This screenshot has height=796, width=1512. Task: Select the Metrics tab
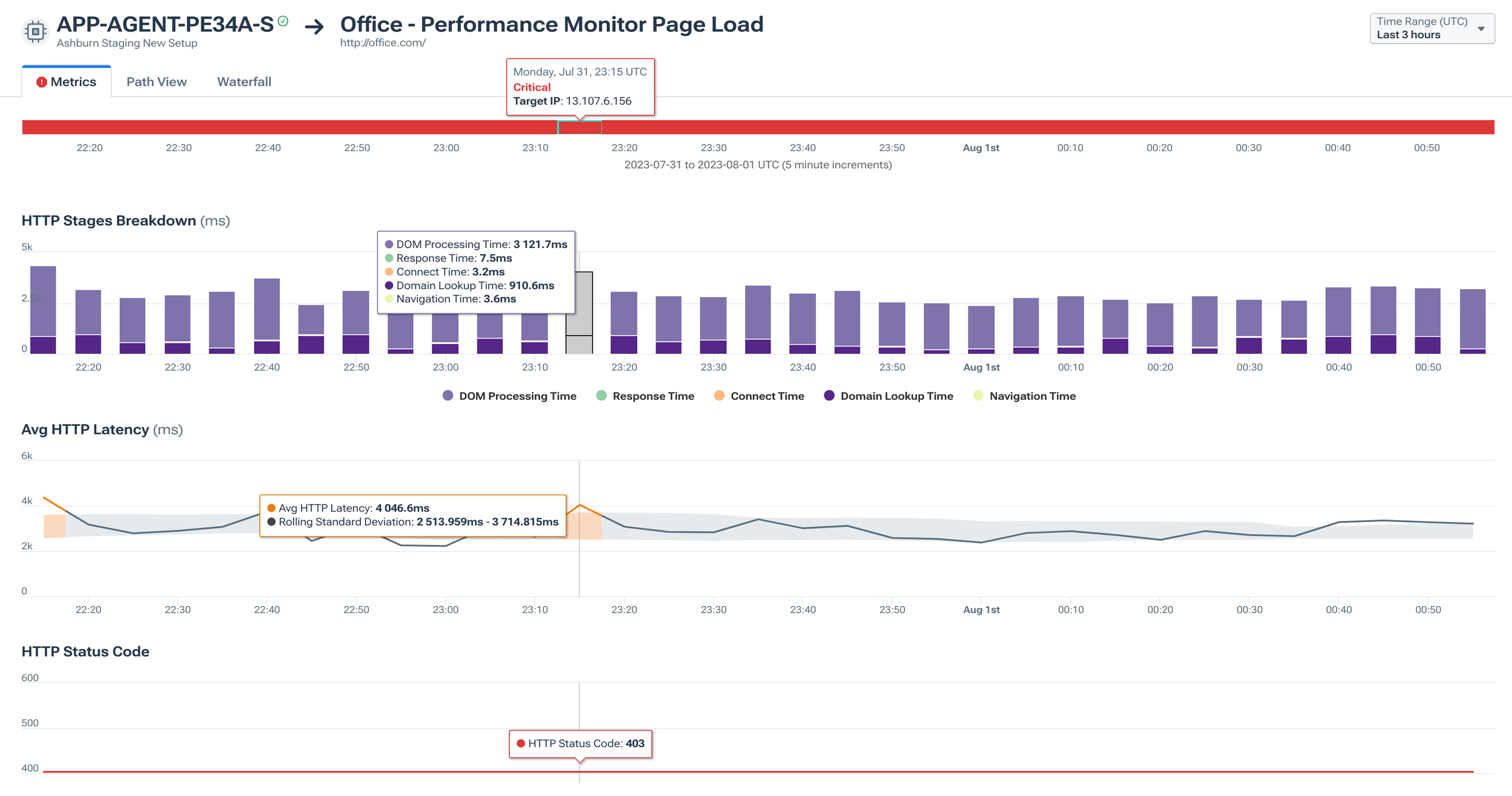click(x=73, y=81)
